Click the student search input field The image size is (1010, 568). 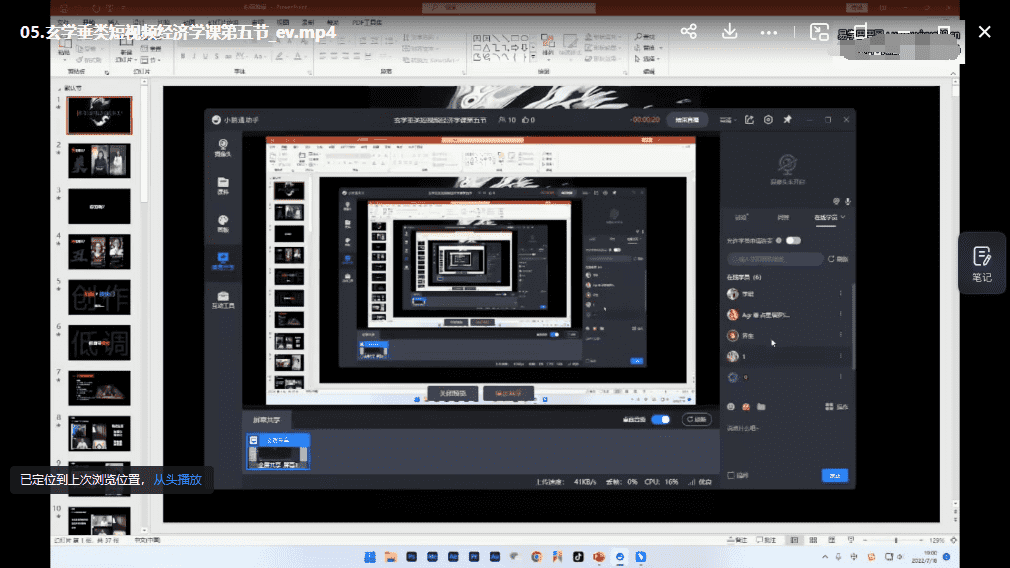775,259
